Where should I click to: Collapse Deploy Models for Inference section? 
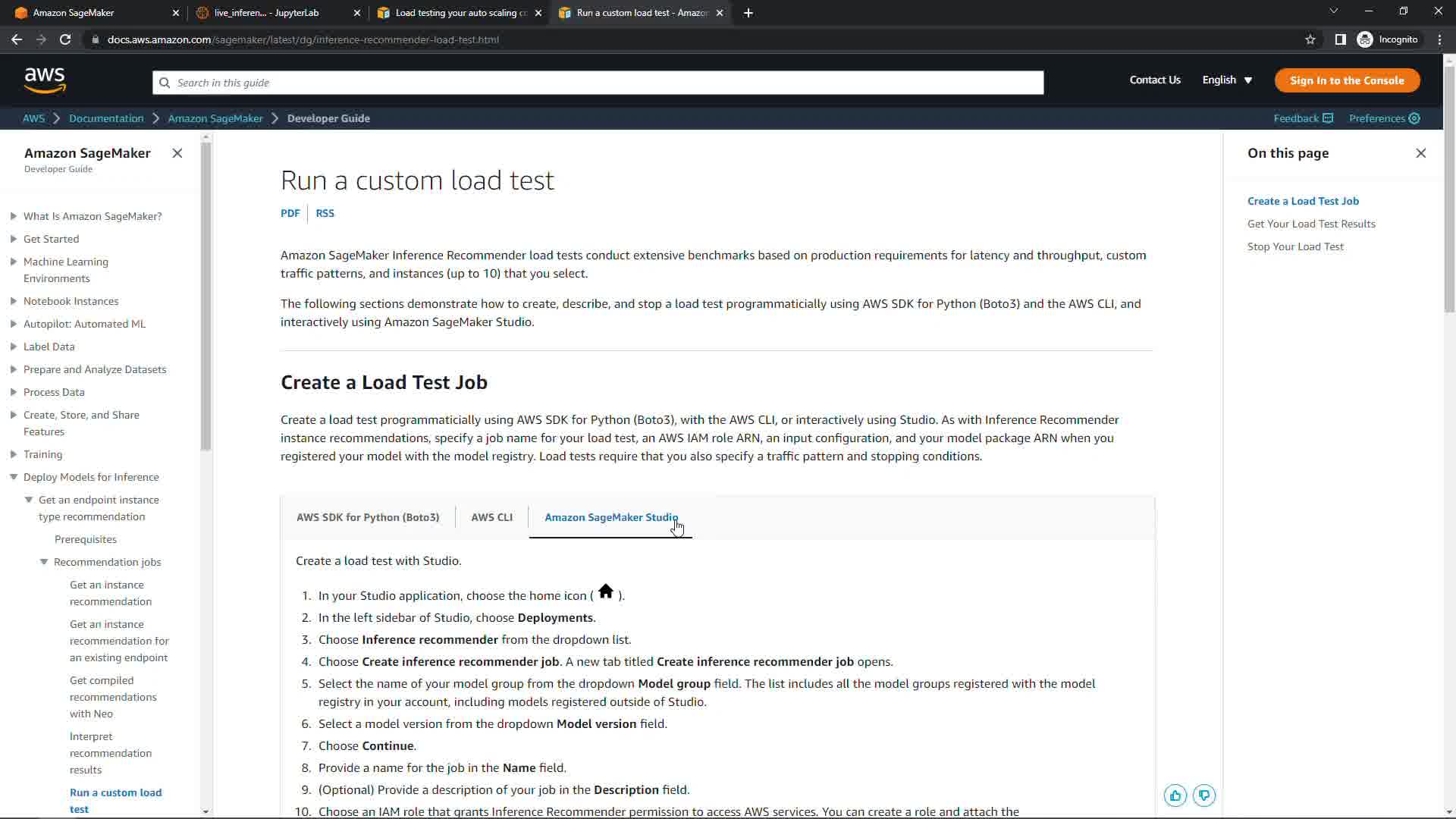[14, 477]
